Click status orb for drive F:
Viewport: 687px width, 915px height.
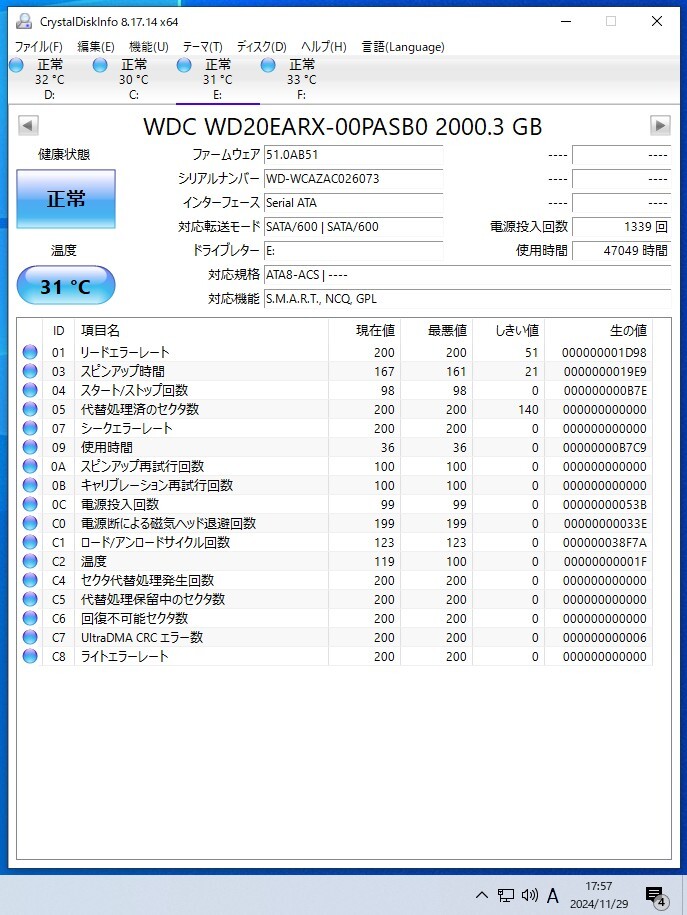[268, 65]
